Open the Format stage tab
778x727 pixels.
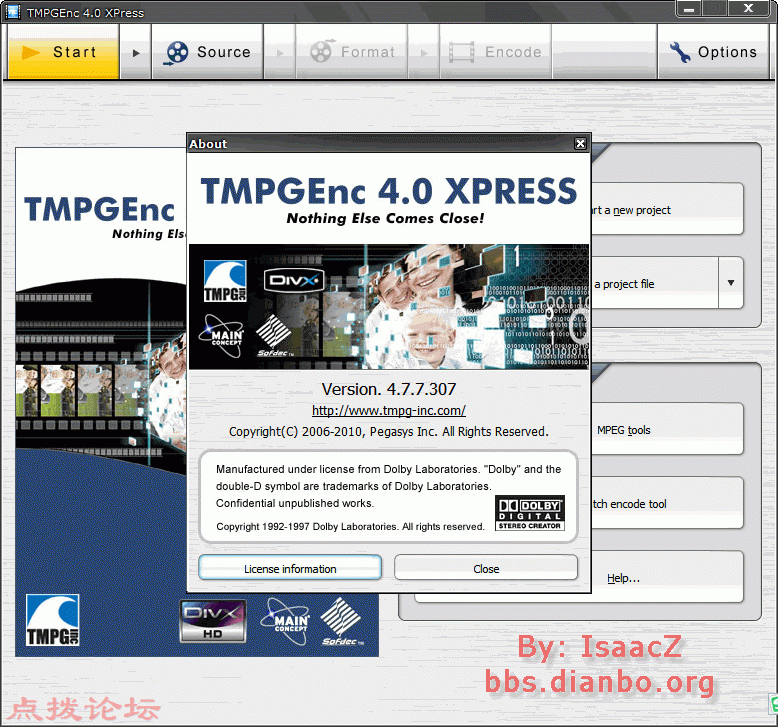pos(352,52)
